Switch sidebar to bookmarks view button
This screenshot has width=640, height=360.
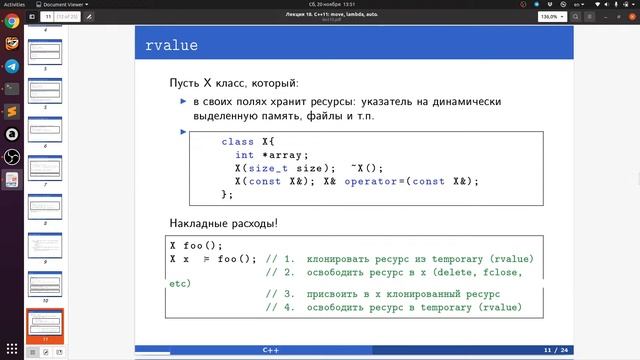coord(59,352)
